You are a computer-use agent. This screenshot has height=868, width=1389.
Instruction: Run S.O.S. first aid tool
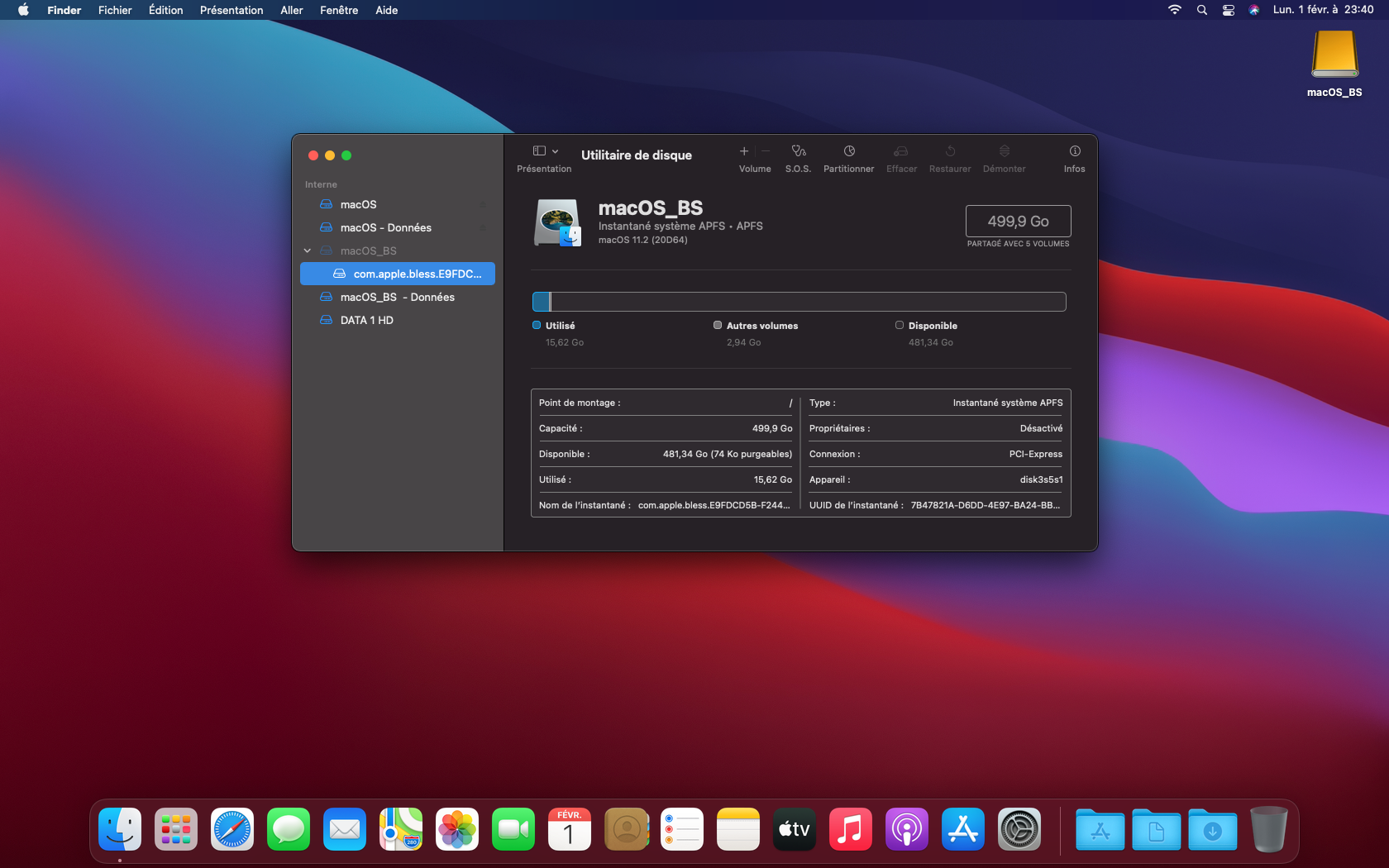tap(798, 151)
